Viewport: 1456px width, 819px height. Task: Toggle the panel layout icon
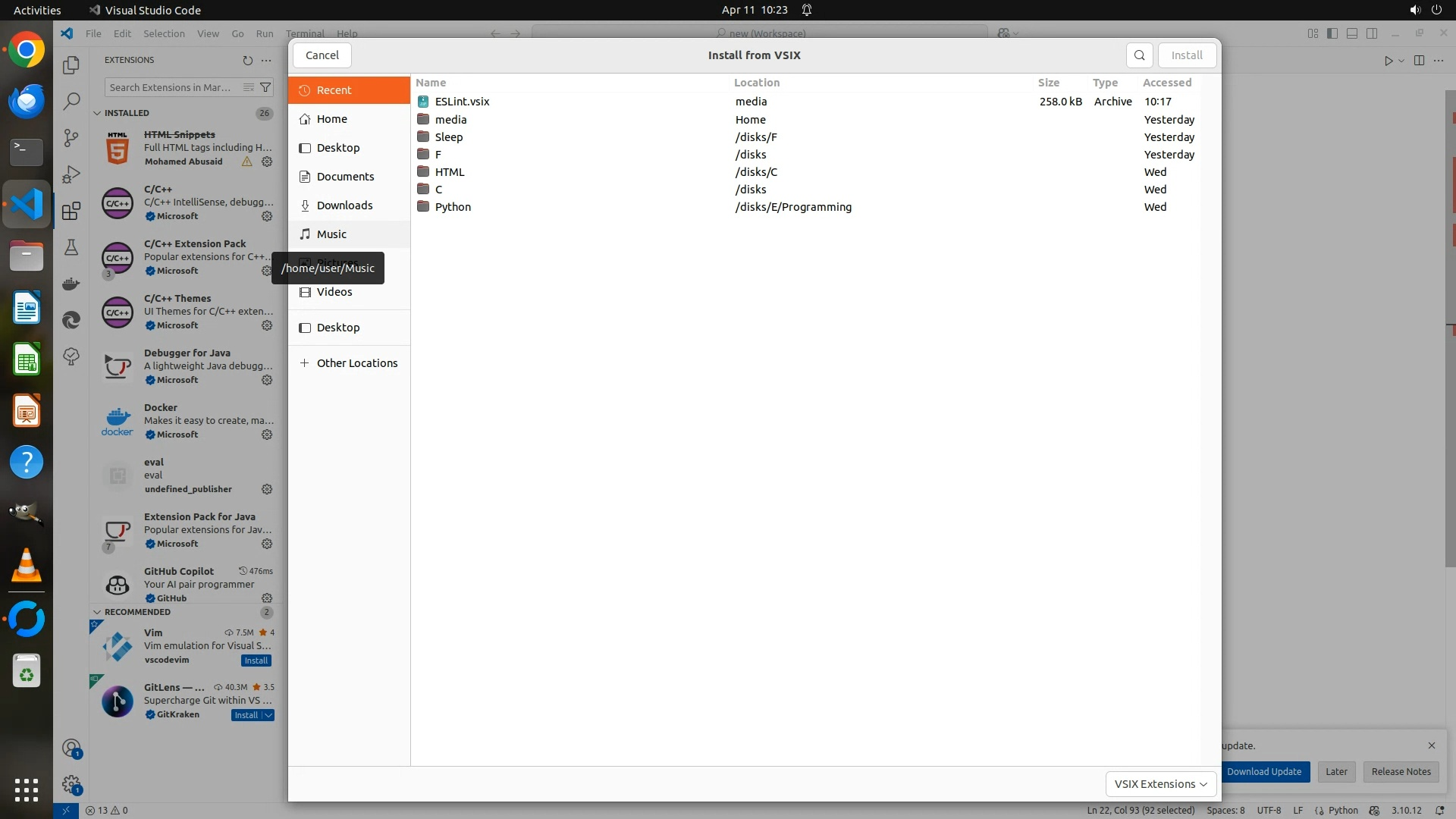pyautogui.click(x=1352, y=33)
